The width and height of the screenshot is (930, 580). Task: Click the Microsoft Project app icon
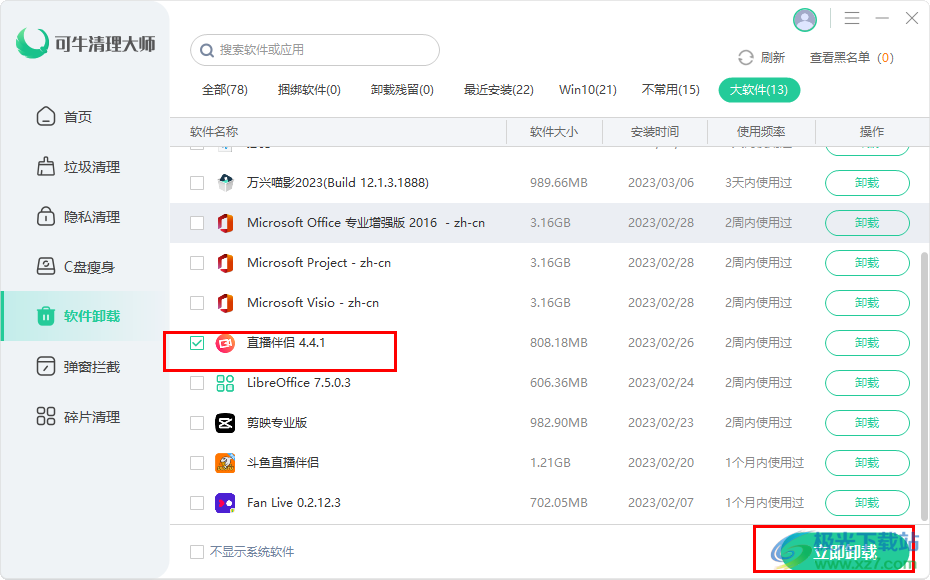(225, 263)
